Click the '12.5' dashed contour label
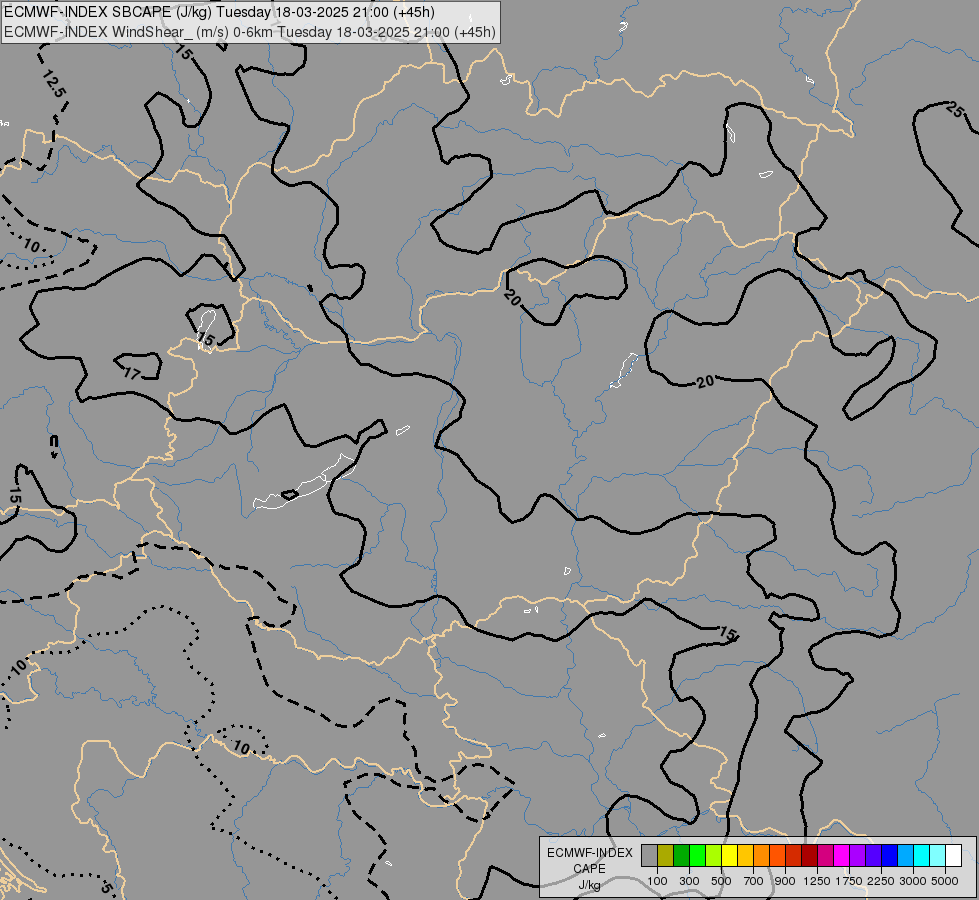This screenshot has height=900, width=979. [54, 84]
